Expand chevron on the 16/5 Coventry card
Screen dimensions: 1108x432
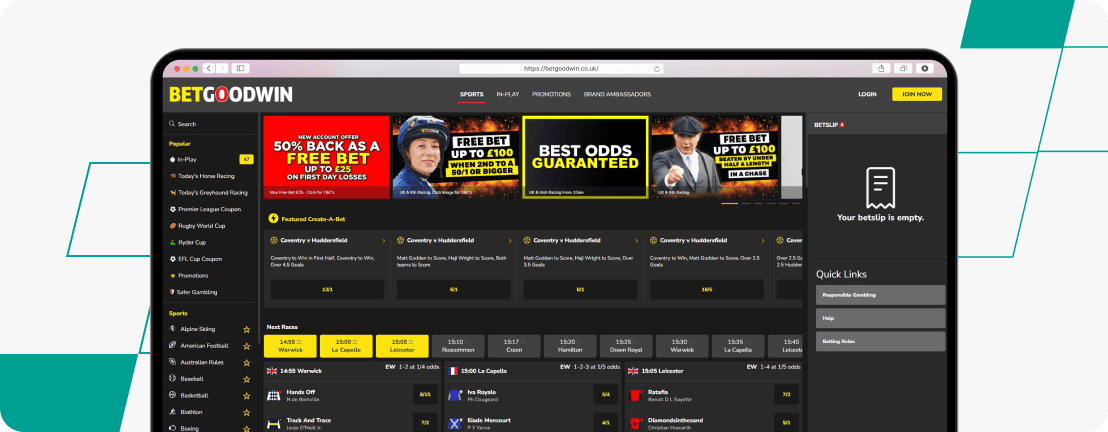click(x=762, y=240)
